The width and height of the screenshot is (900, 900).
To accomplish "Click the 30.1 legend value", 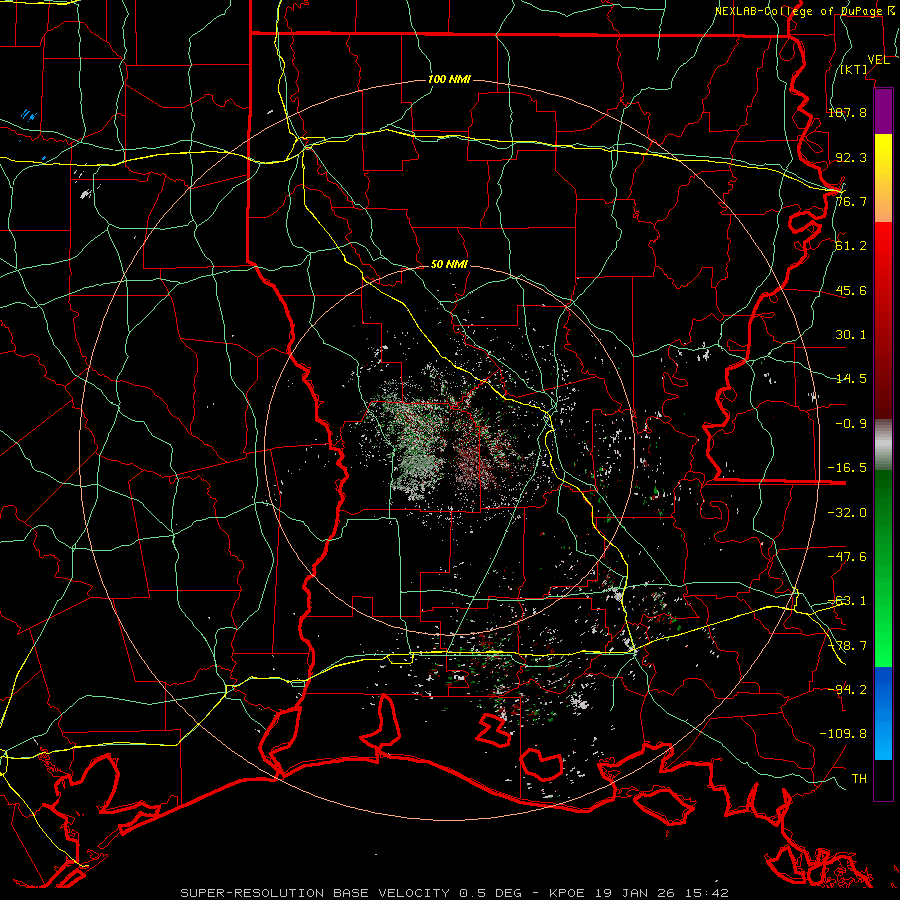I will pos(851,335).
